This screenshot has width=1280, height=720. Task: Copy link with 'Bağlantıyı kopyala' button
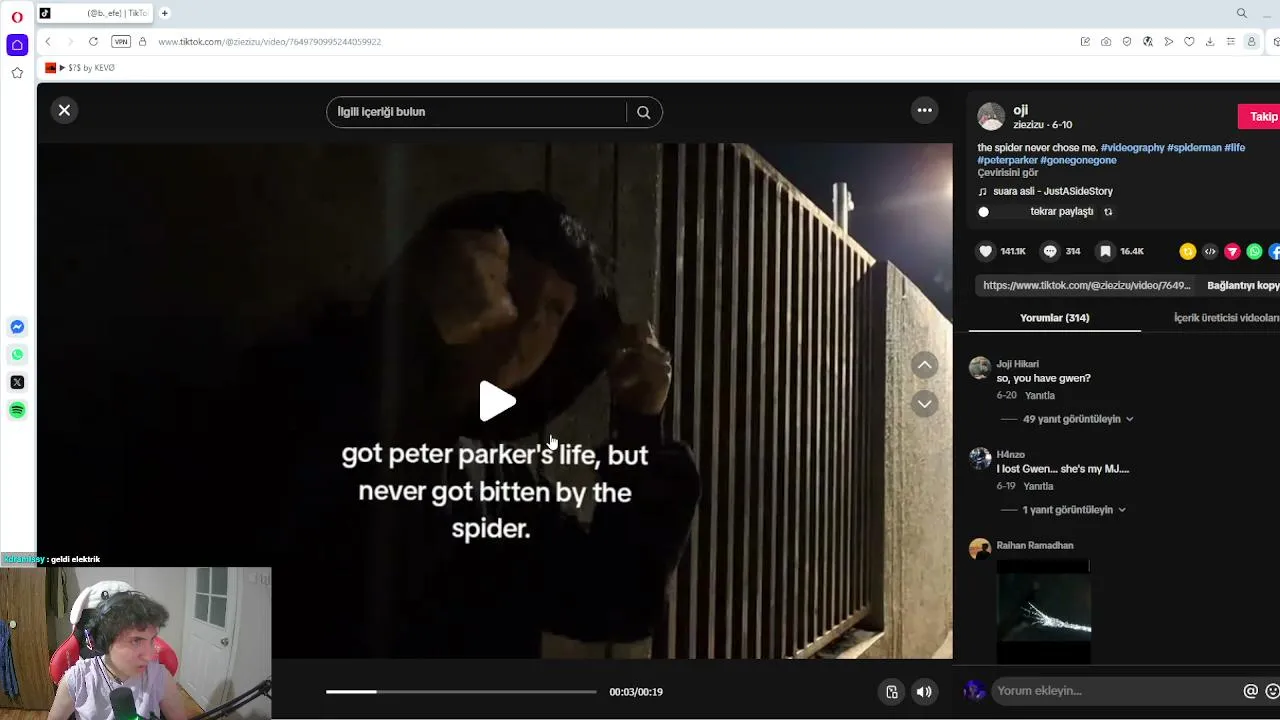[x=1243, y=285]
